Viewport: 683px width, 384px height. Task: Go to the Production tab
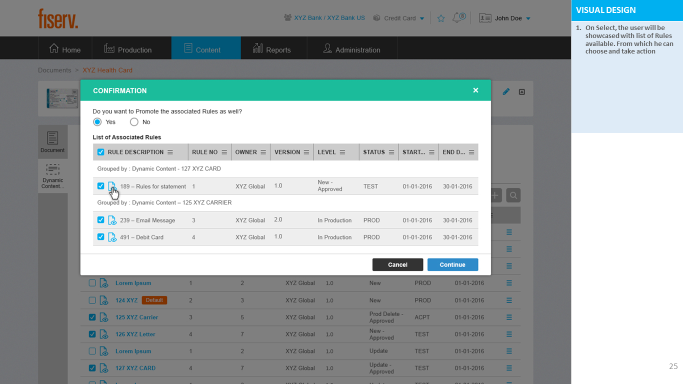128,49
